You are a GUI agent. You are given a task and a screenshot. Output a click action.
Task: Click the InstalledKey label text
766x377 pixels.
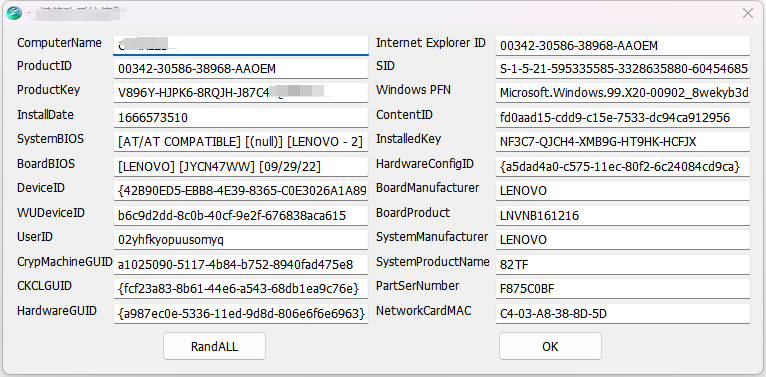pyautogui.click(x=408, y=139)
